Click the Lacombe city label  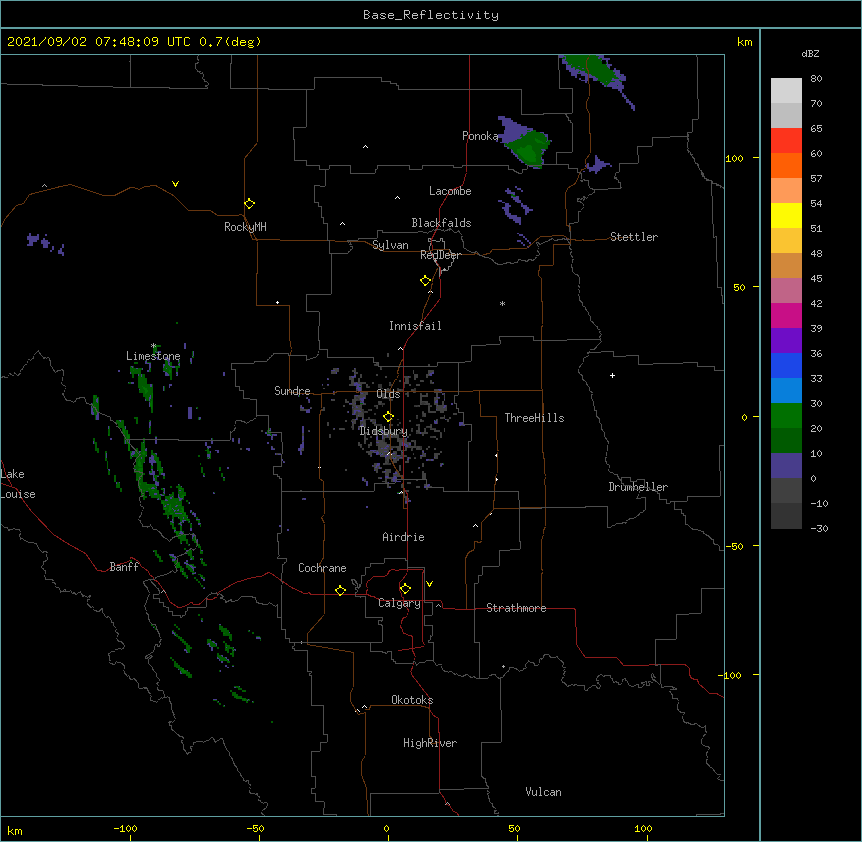[x=450, y=191]
